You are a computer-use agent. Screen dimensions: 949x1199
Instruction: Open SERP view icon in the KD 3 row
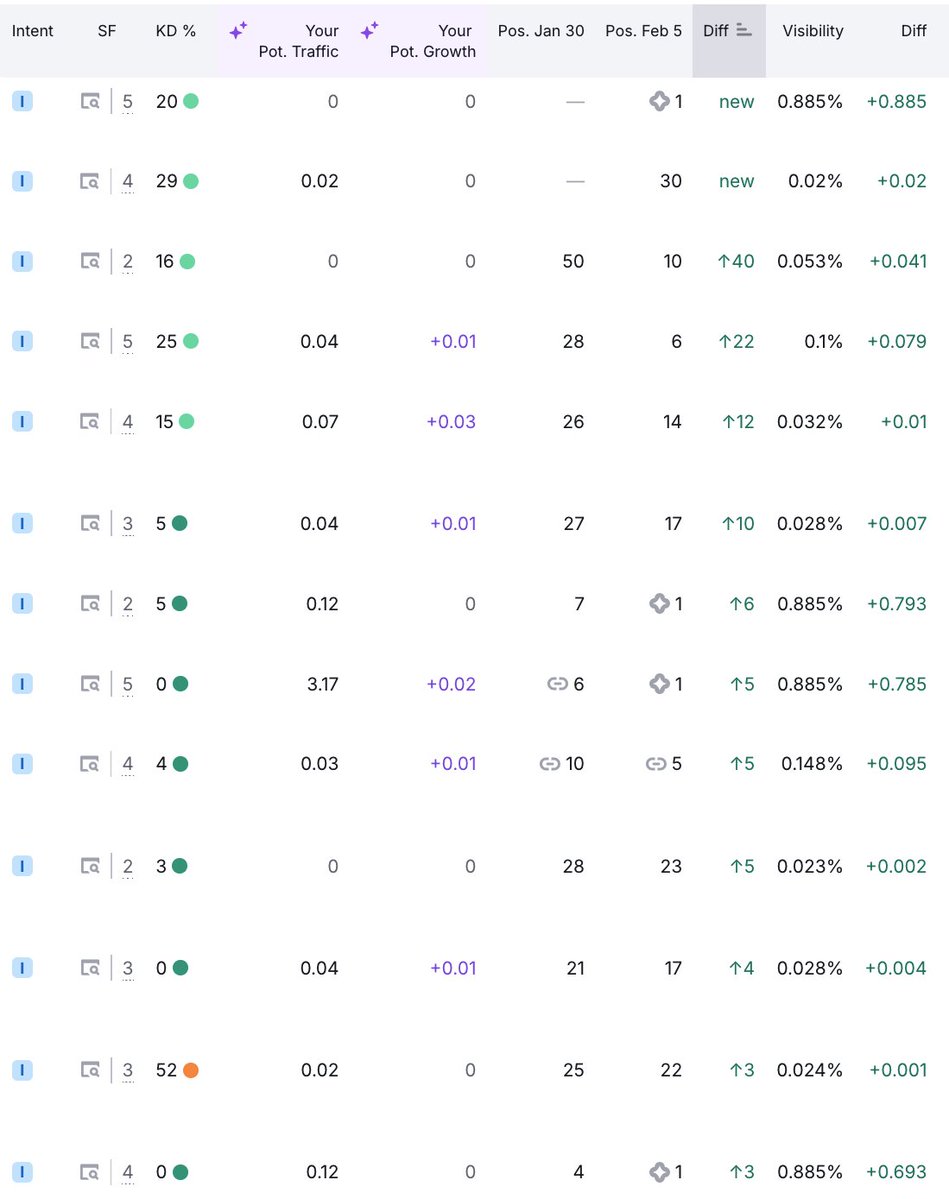click(90, 866)
